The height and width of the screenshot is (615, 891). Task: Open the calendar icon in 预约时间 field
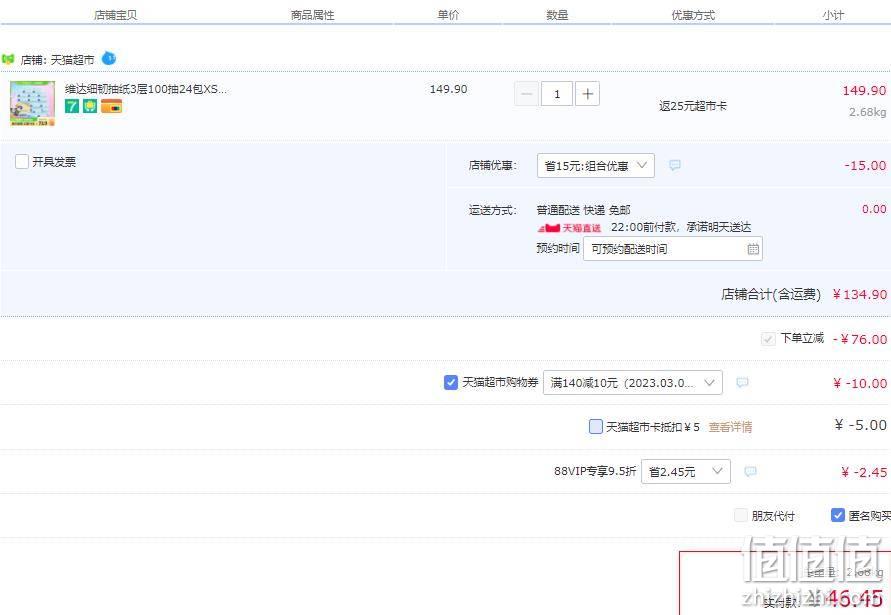753,249
